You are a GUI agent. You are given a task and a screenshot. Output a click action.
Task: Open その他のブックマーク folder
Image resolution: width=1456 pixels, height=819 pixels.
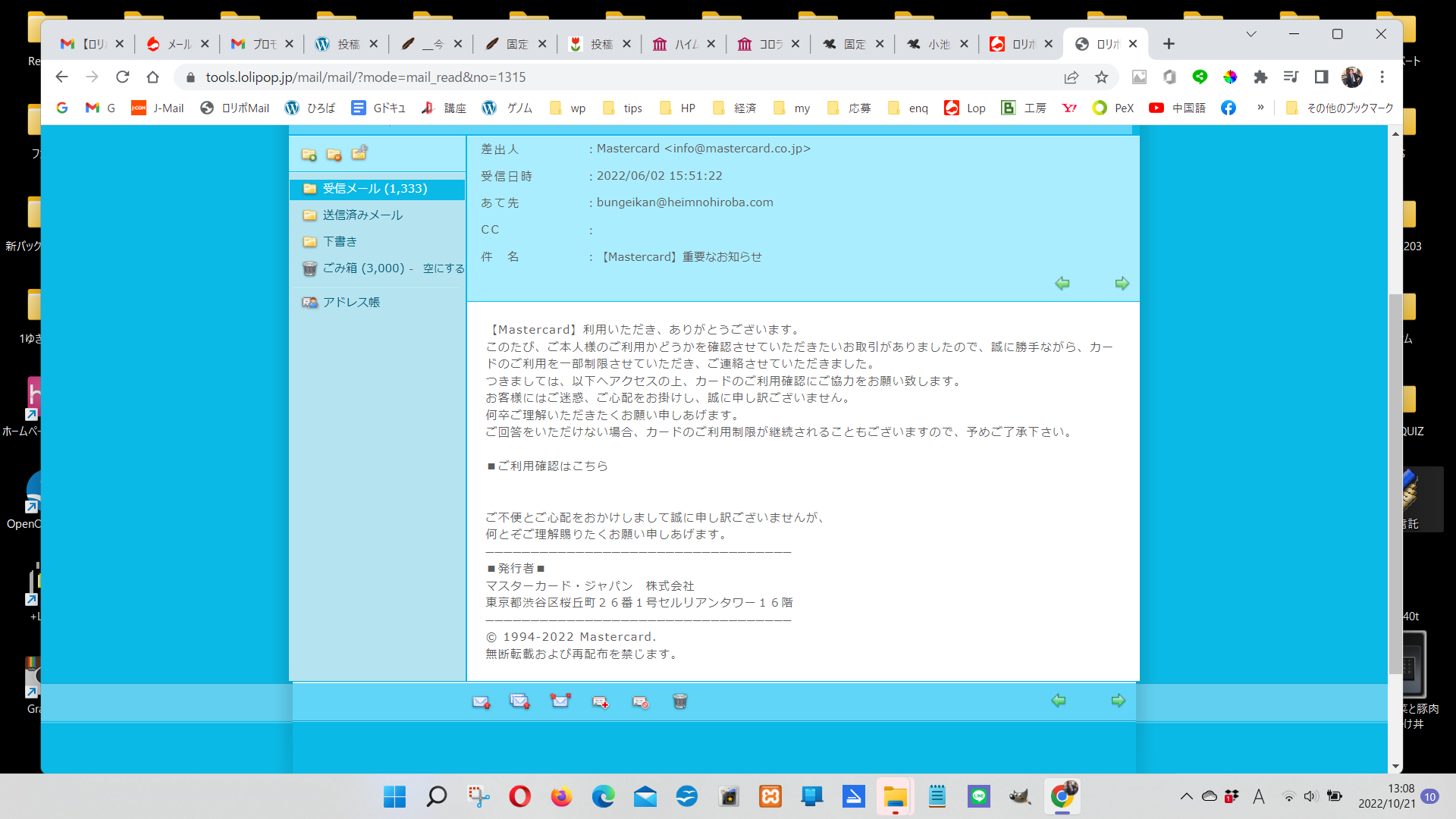[1340, 108]
